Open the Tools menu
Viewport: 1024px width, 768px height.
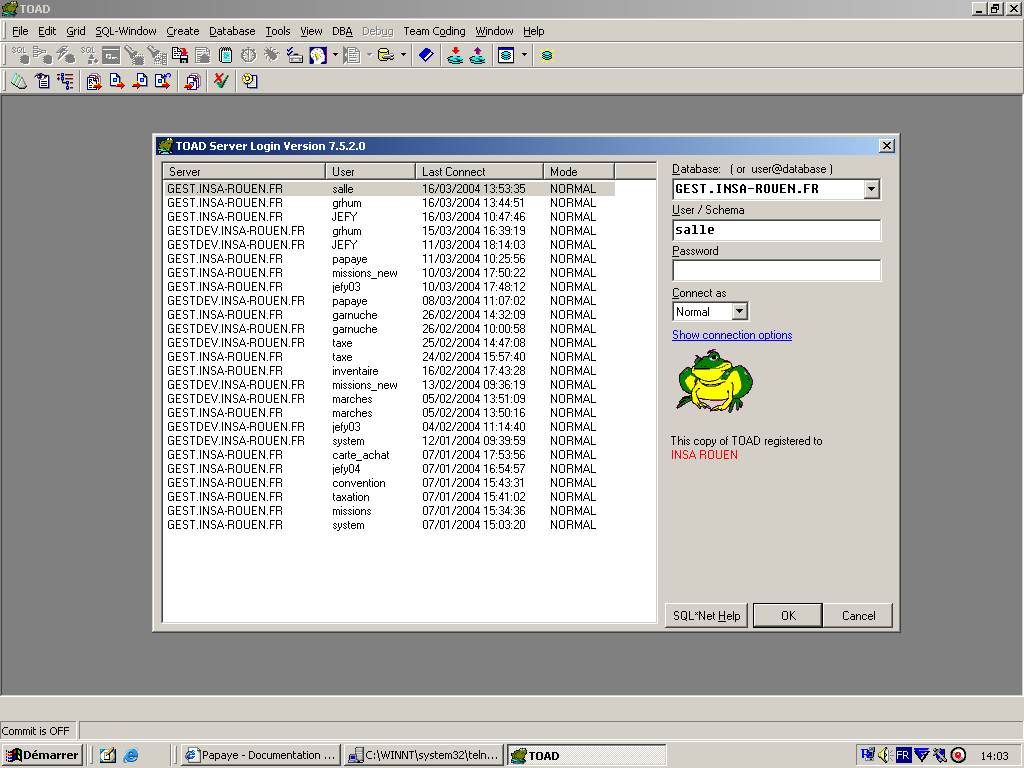pos(278,31)
